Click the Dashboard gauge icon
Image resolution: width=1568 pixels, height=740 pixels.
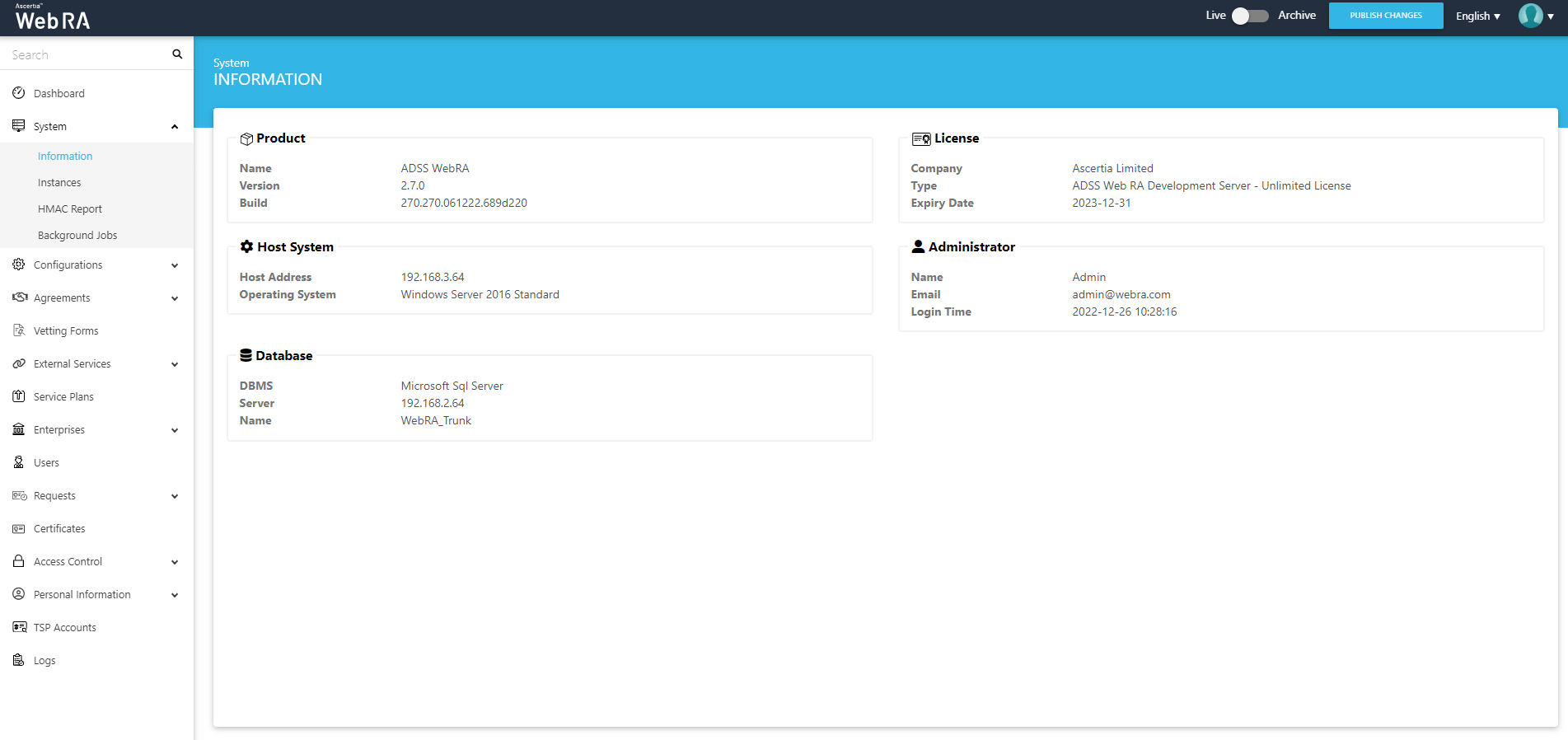pos(18,93)
